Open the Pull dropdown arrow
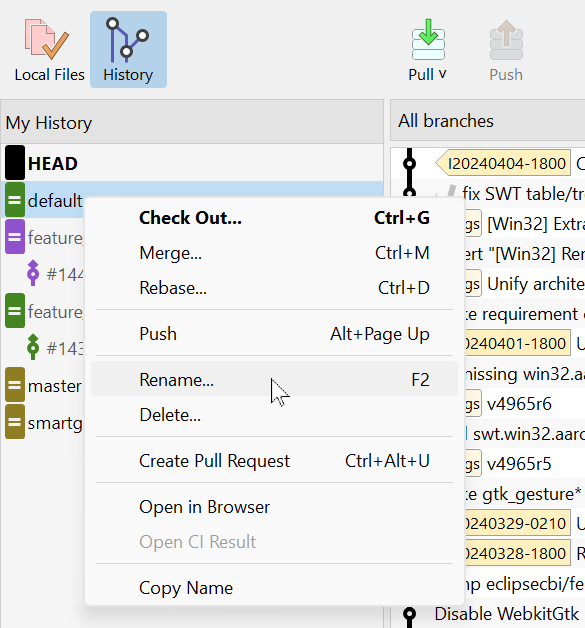The image size is (585, 628). [x=442, y=74]
